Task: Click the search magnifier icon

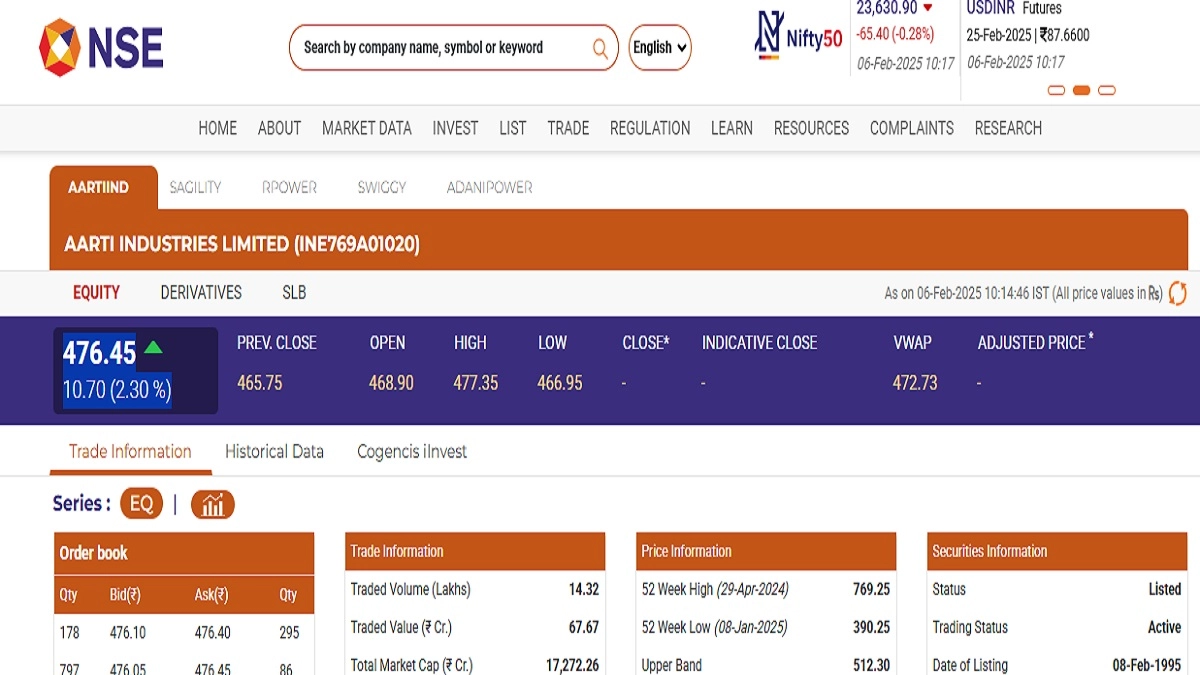Action: (600, 48)
